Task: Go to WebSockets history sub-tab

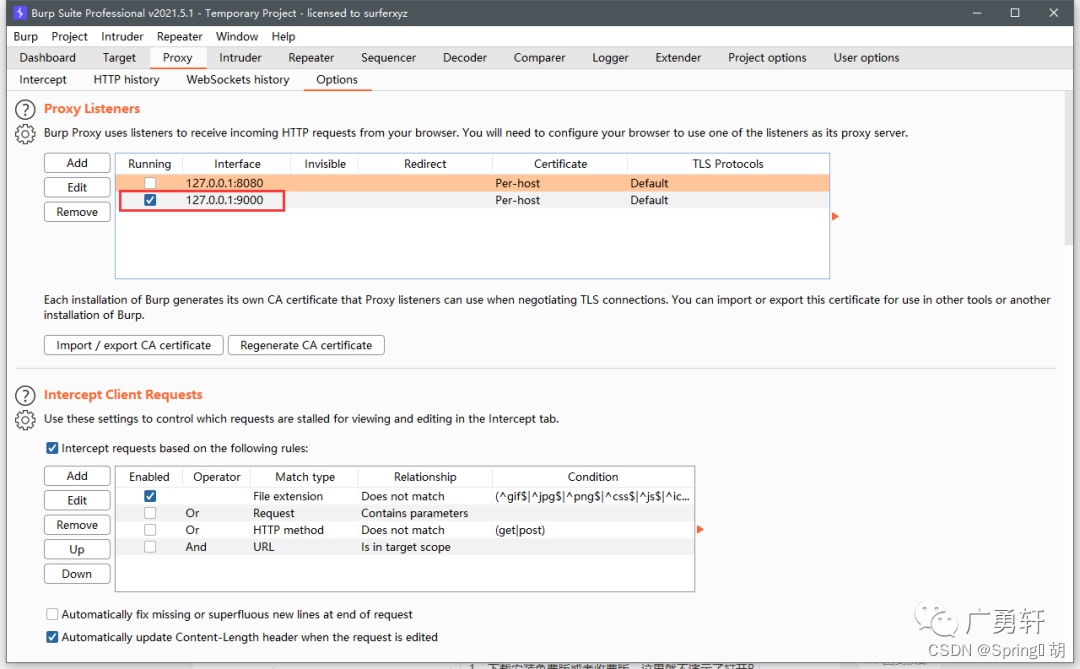Action: coord(238,80)
